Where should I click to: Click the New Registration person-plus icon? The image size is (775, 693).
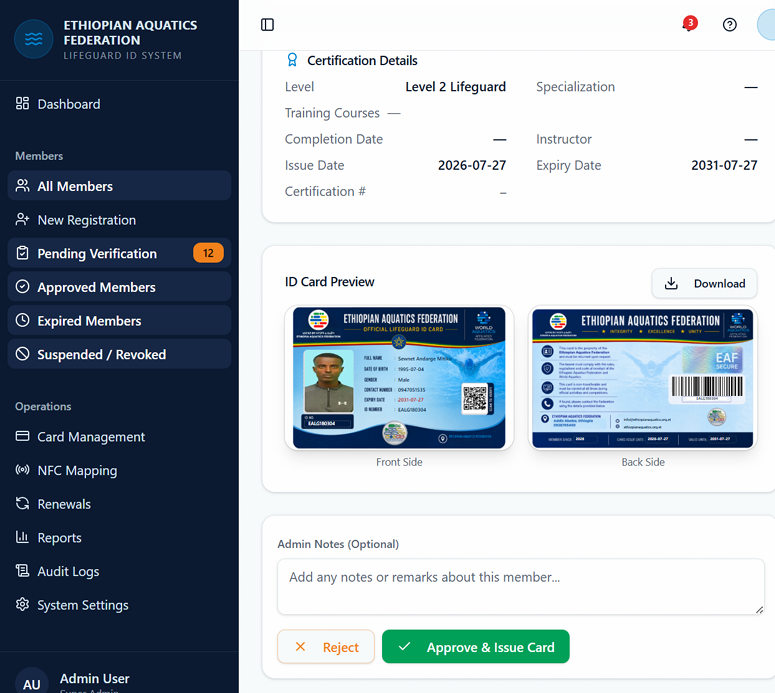click(22, 219)
